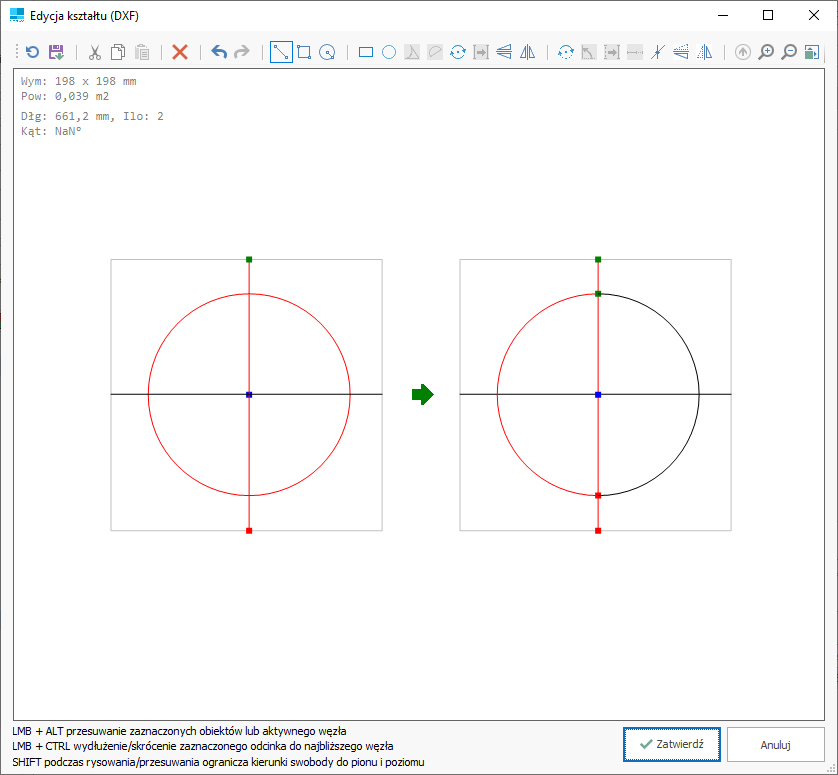Click the dotted rotate arrows icon

[x=566, y=52]
